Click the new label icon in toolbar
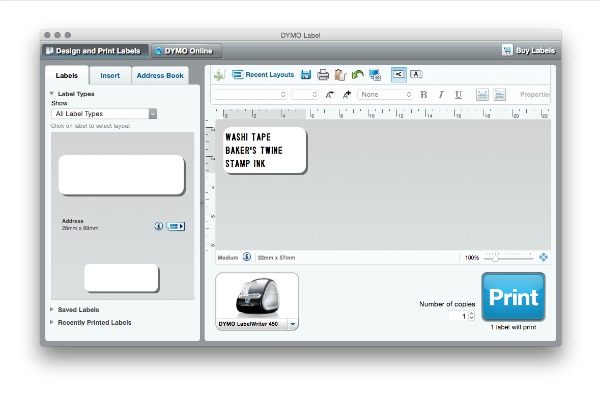Viewport: 600px width, 396px height. tap(220, 75)
